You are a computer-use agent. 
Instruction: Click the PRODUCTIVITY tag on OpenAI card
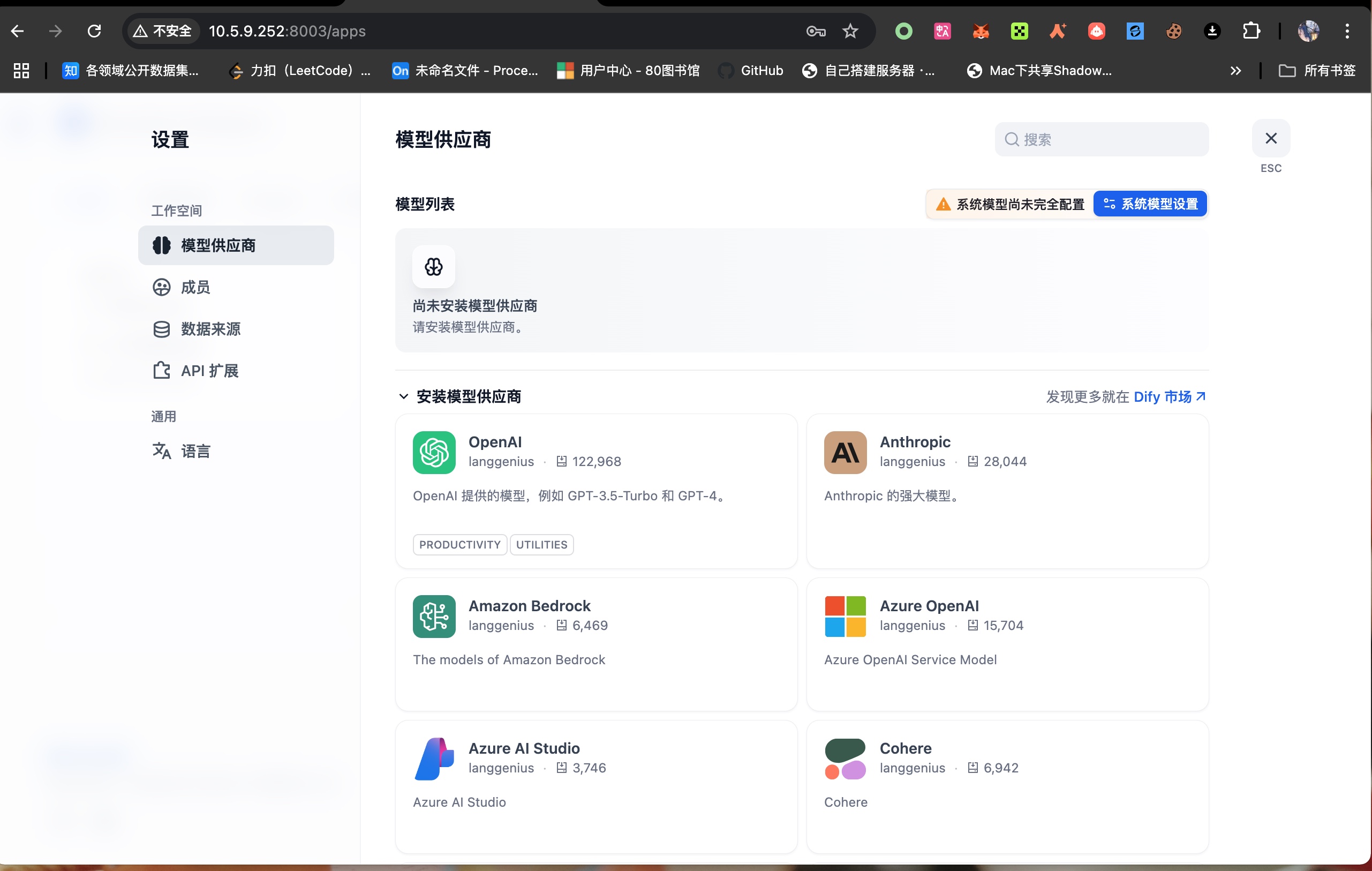(x=459, y=544)
